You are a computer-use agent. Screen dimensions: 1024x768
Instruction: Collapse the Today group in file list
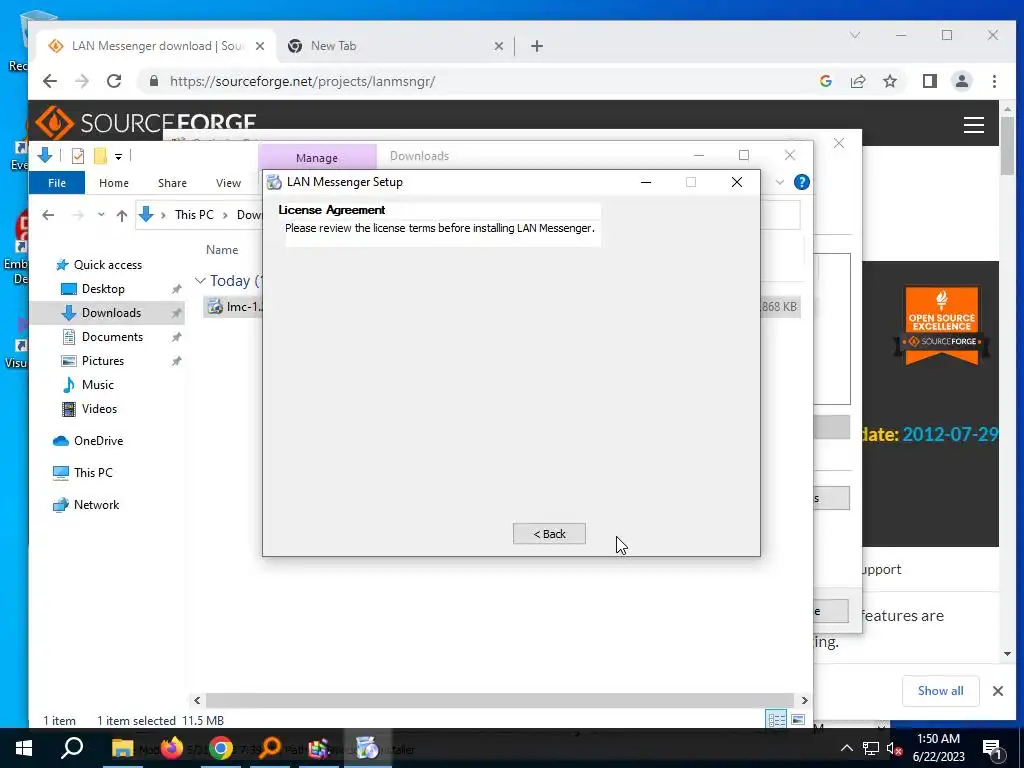200,281
